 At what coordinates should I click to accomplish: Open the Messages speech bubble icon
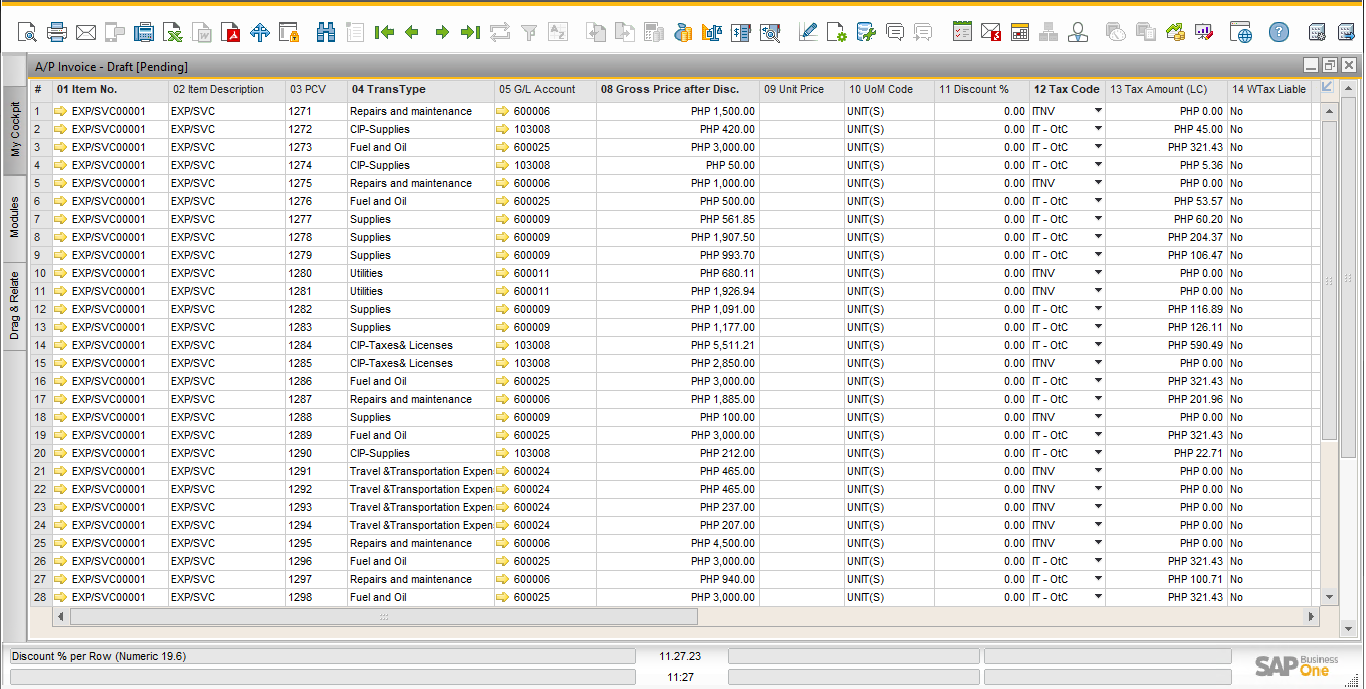895,33
